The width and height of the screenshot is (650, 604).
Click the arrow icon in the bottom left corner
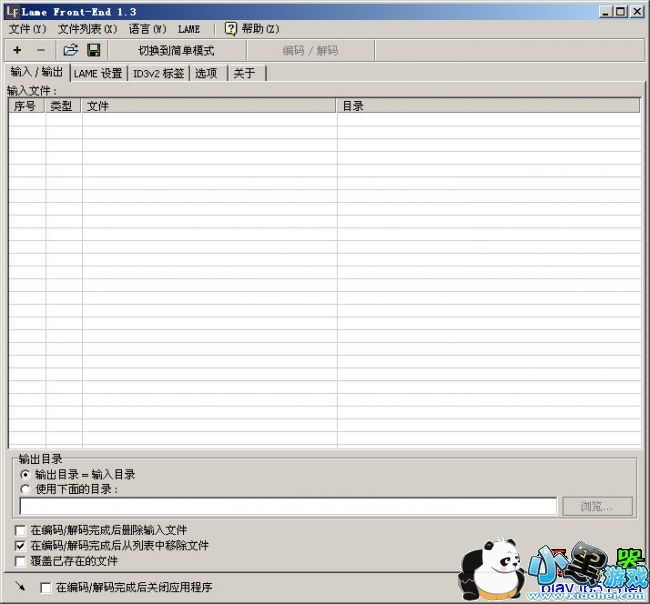point(20,586)
